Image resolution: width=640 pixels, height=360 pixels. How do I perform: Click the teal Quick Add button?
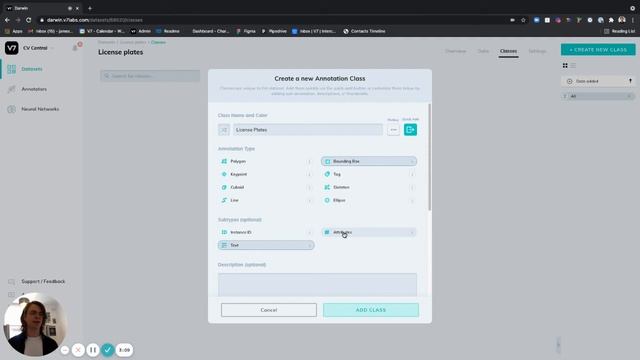click(410, 130)
